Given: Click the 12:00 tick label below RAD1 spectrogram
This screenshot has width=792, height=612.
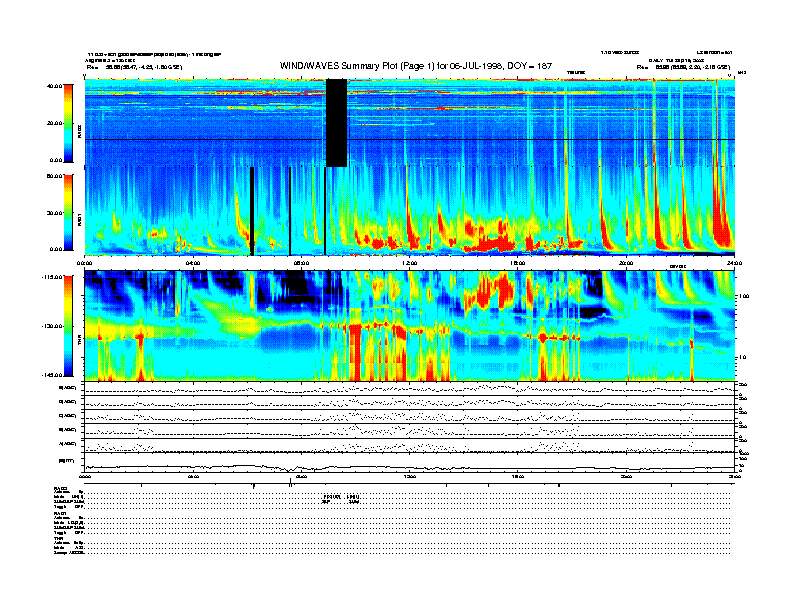Looking at the screenshot, I should click(410, 263).
